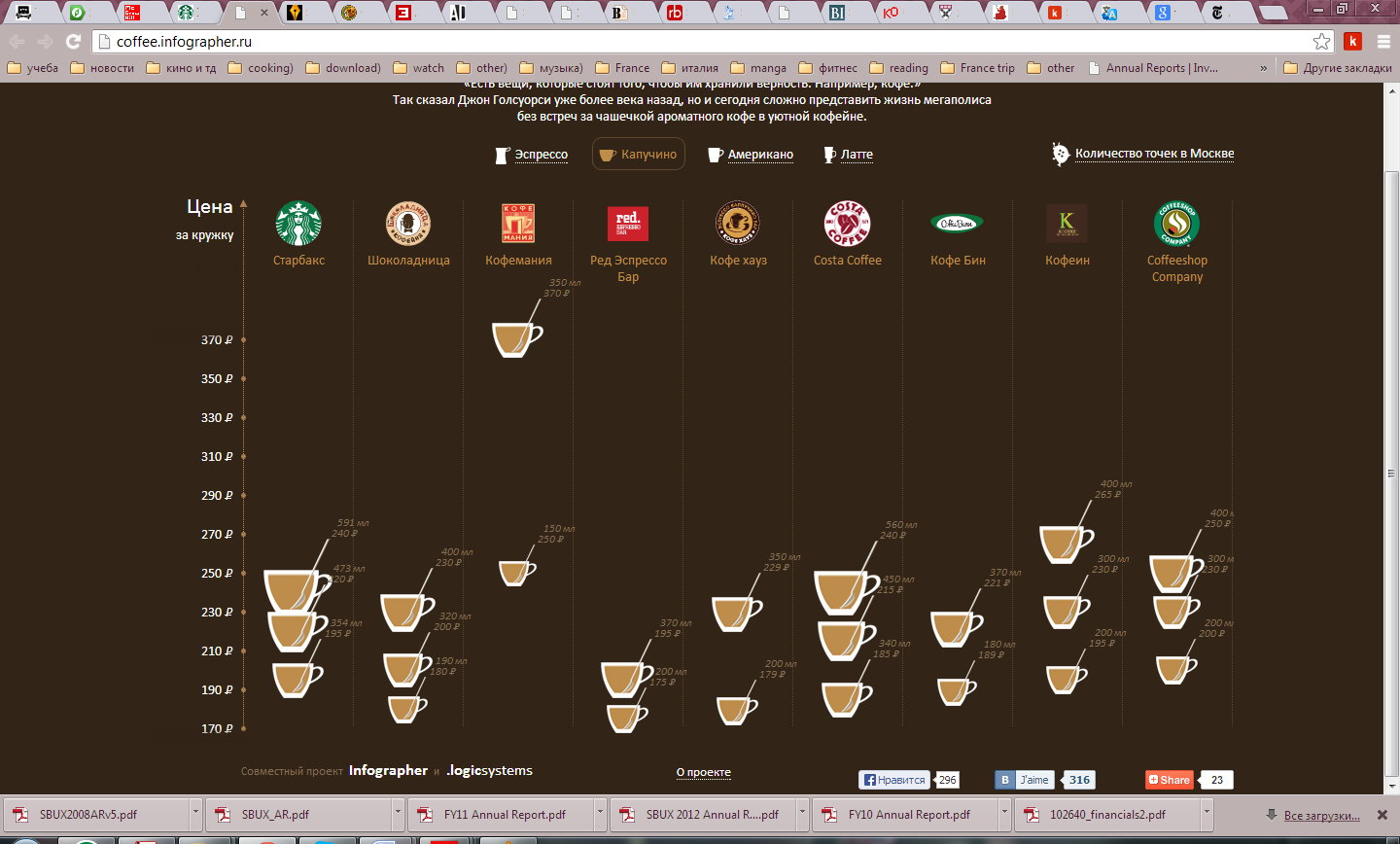This screenshot has width=1400, height=844.
Task: Open the SBUX_AR.pdf downloaded file
Action: [297, 814]
